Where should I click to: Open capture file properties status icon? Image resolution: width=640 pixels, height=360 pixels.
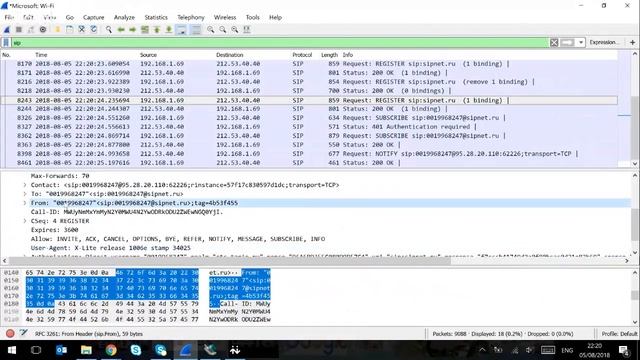coord(23,333)
